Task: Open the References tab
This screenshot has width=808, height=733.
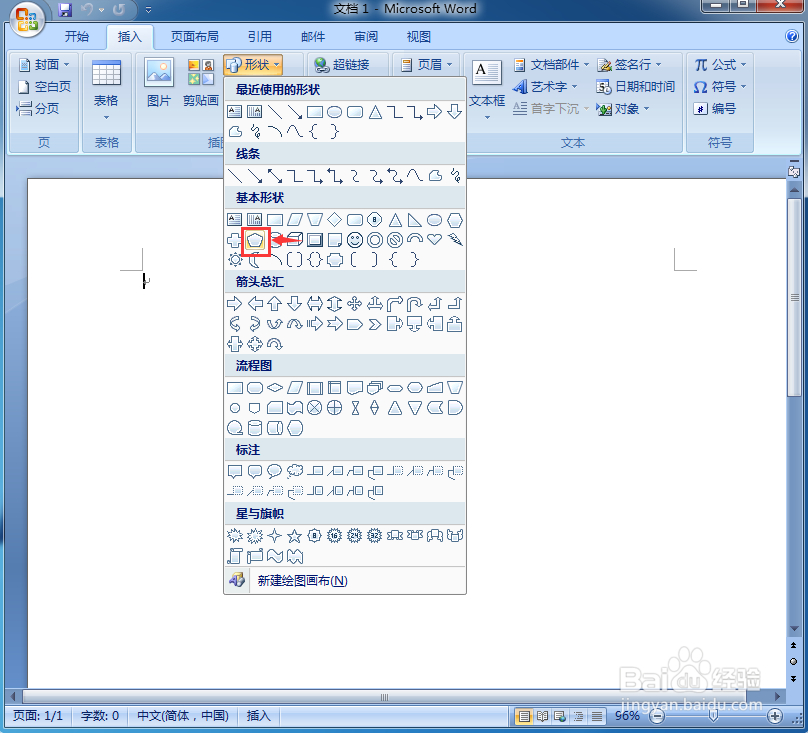Action: [x=260, y=37]
